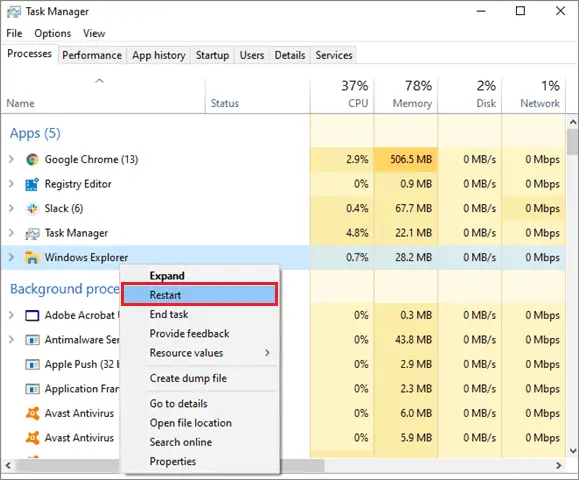The width and height of the screenshot is (579, 480).
Task: Sort by the CPU column header
Action: (x=342, y=95)
